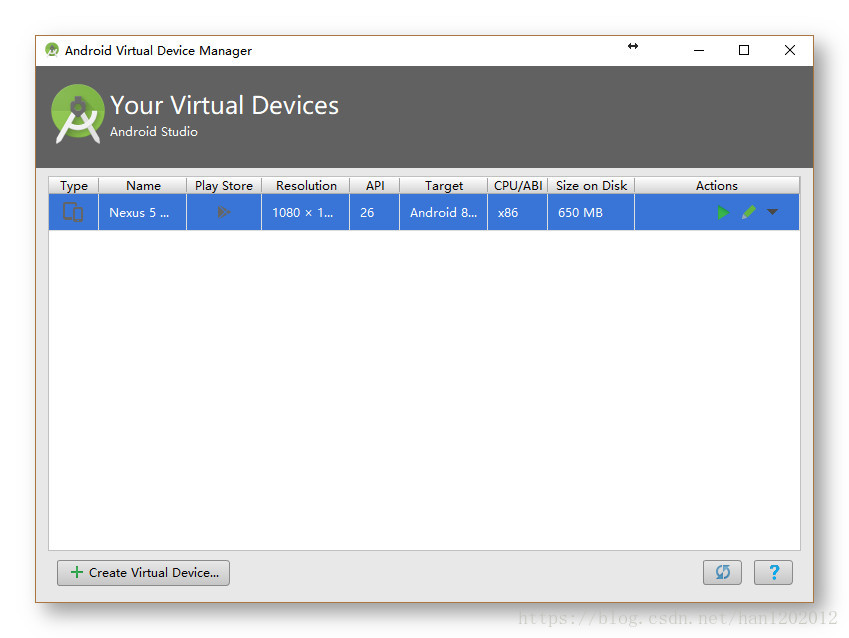Select the 'Nexus 5 ...' name cell
This screenshot has width=849, height=638.
(142, 212)
